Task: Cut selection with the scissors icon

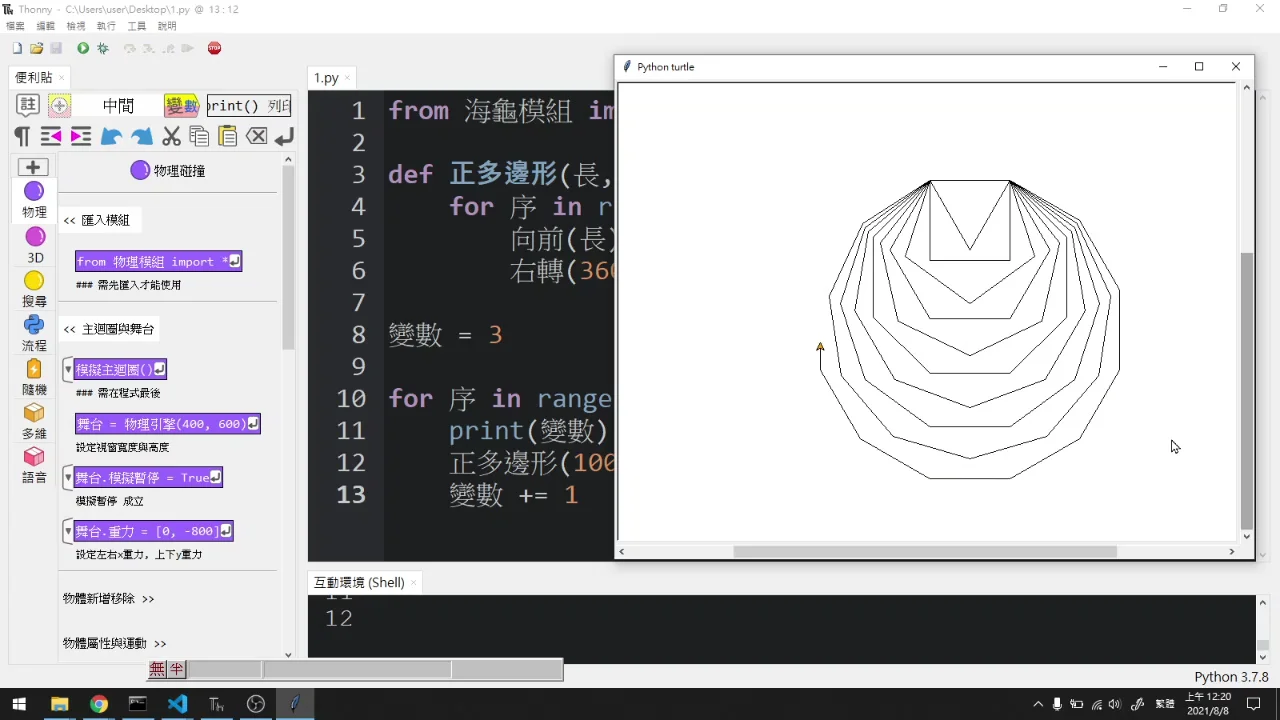Action: (x=171, y=136)
